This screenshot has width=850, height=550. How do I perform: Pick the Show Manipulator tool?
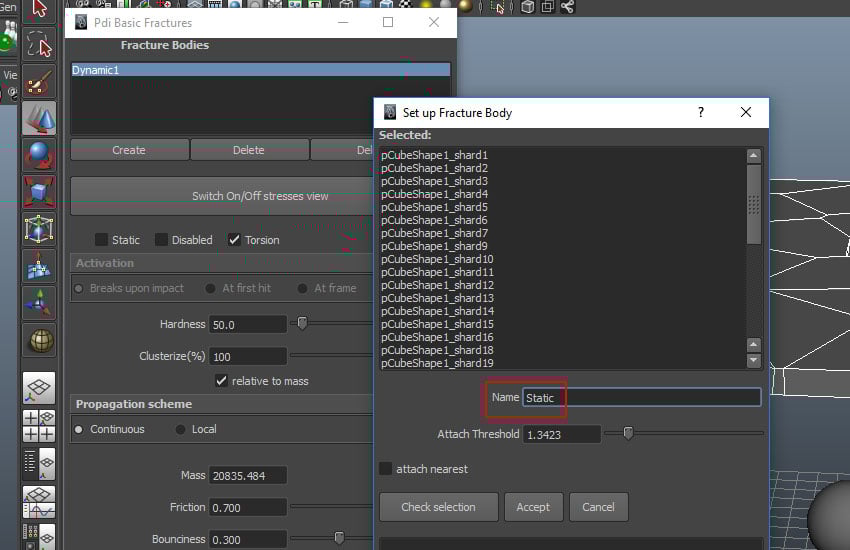[39, 302]
